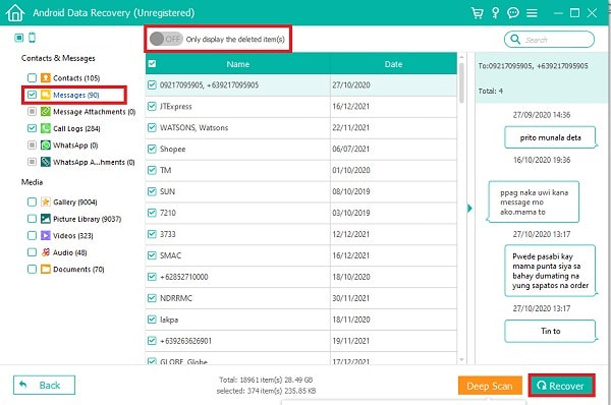Select the +639263626901 message row

point(301,341)
